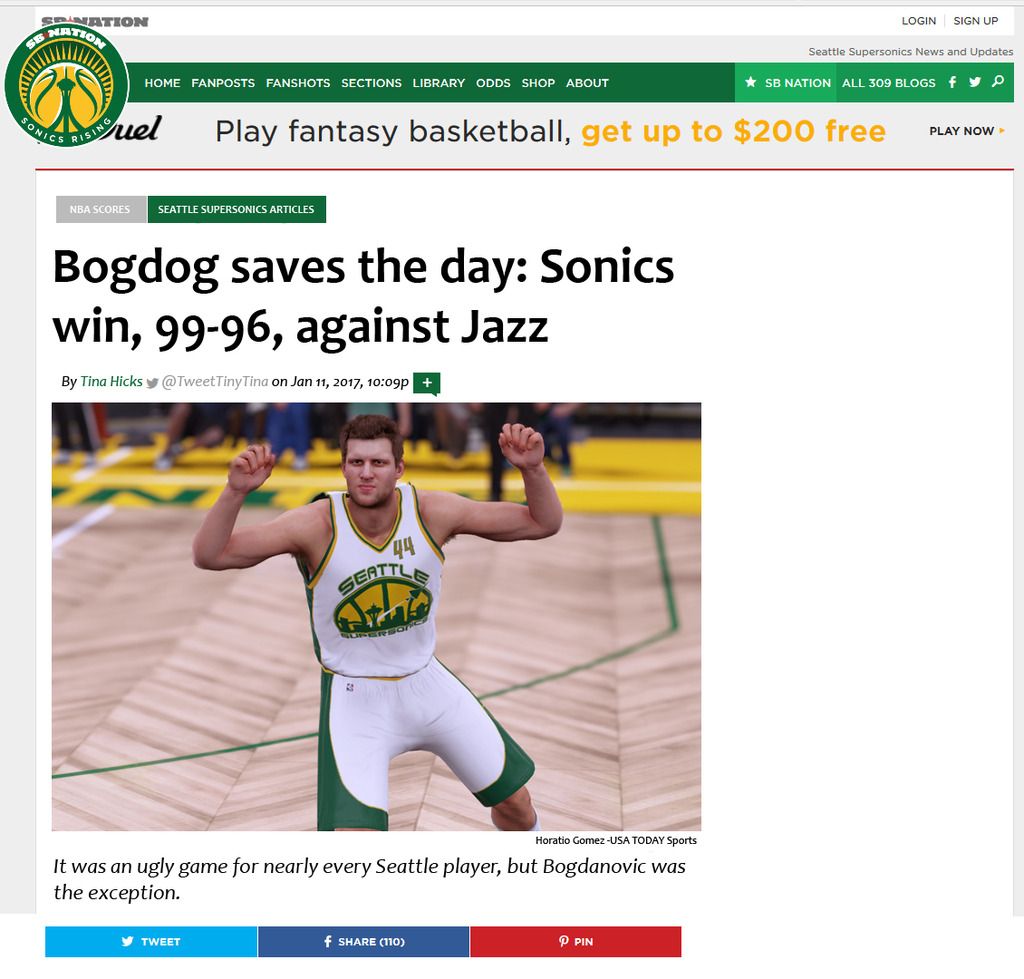Open author Tina Hicks profile link
Image resolution: width=1024 pixels, height=979 pixels.
111,381
